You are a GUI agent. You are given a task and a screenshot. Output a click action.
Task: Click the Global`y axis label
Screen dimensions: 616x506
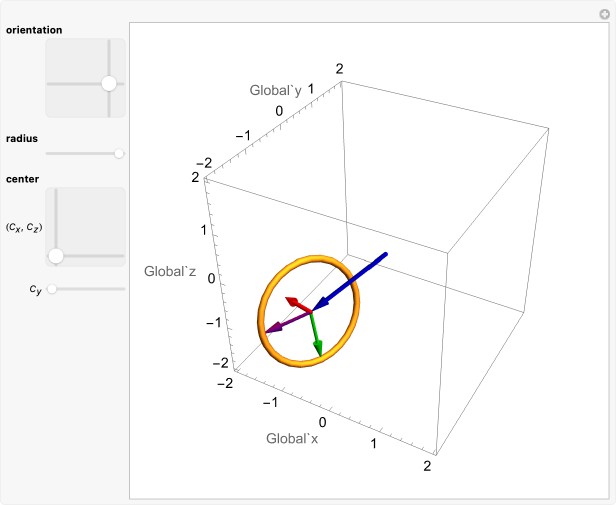click(x=276, y=91)
